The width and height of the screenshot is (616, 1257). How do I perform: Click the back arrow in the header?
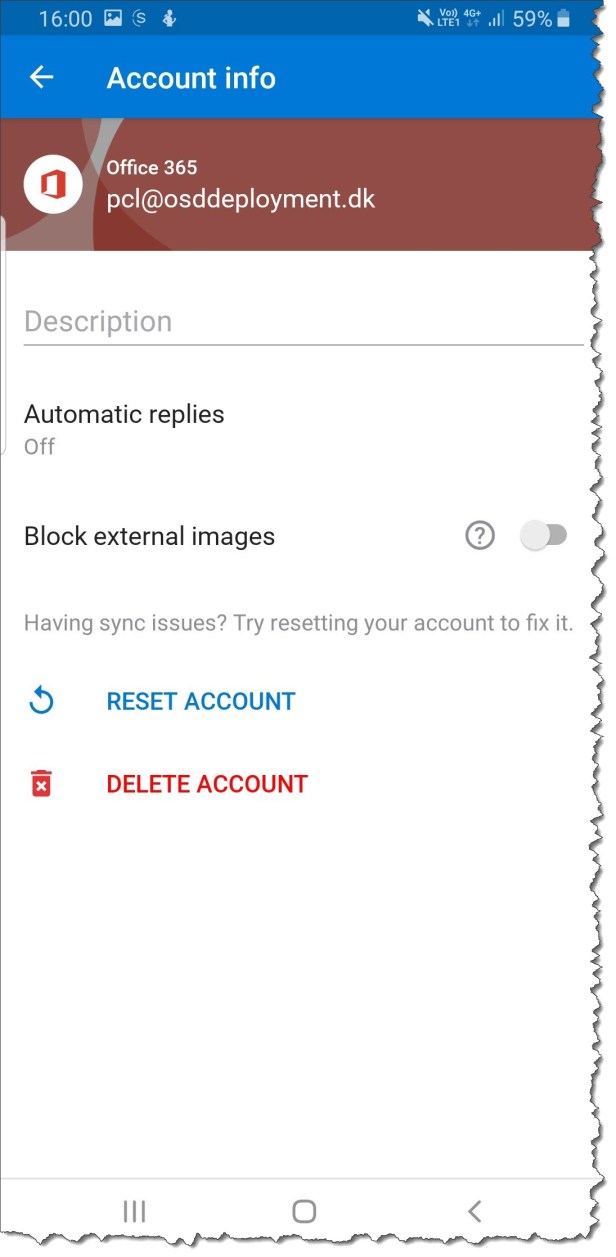click(x=41, y=78)
